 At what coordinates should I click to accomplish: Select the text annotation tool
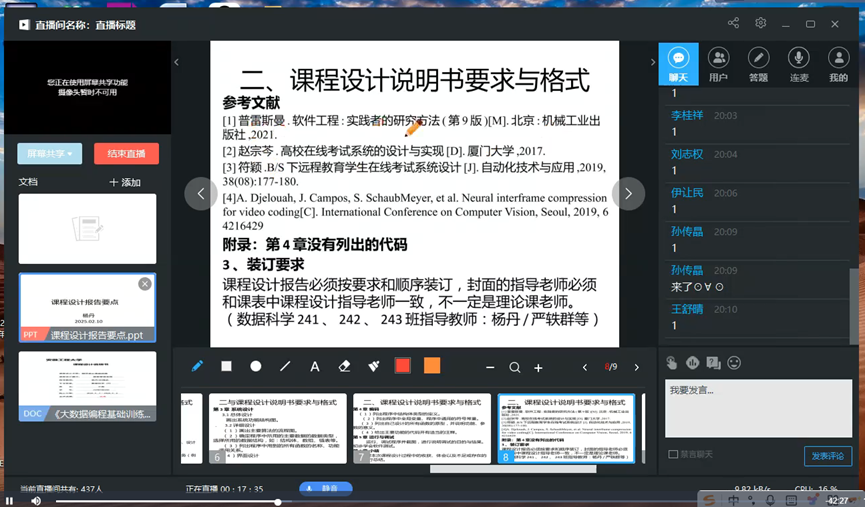315,367
